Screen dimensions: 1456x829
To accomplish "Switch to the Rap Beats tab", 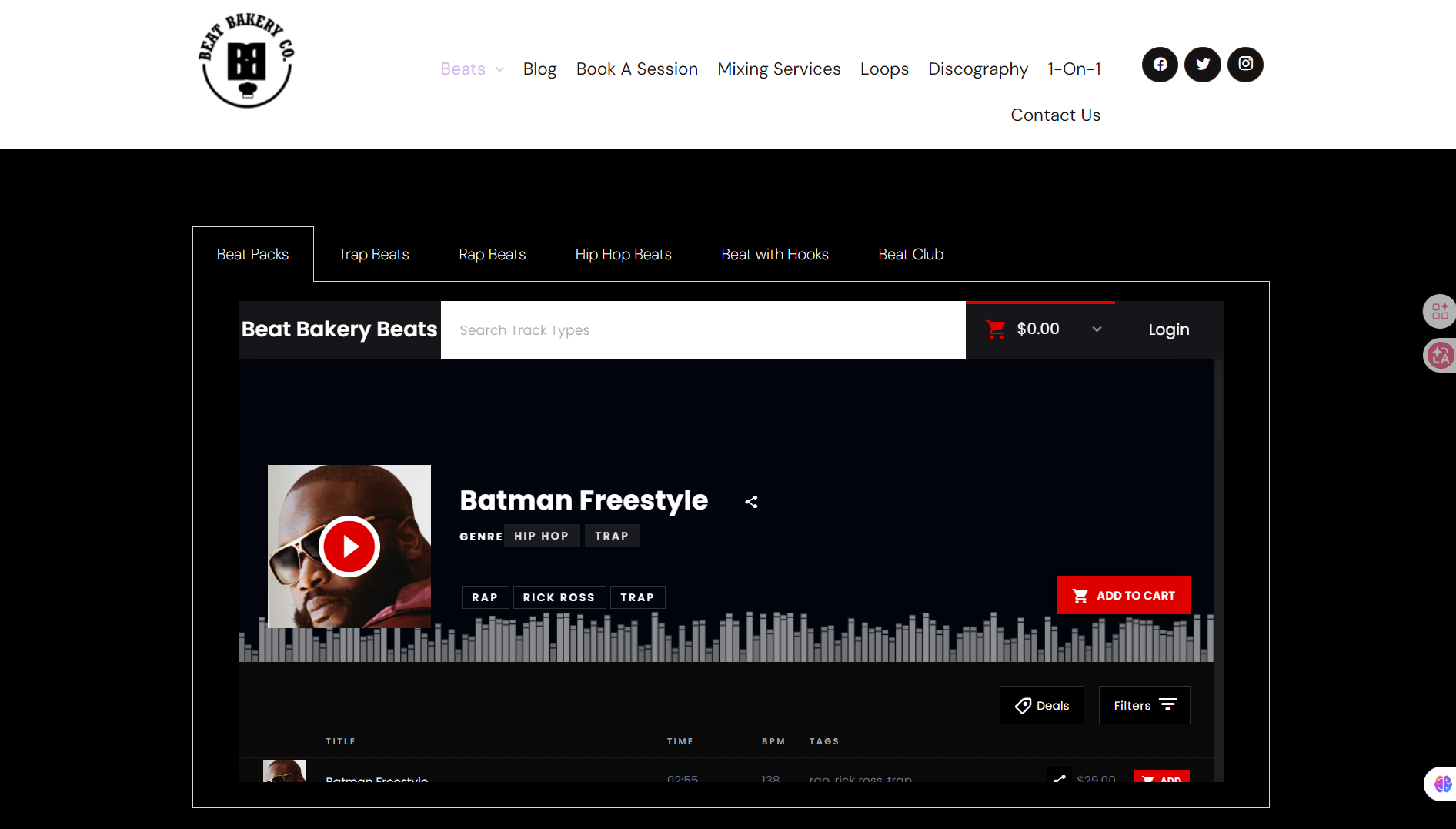I will coord(493,255).
